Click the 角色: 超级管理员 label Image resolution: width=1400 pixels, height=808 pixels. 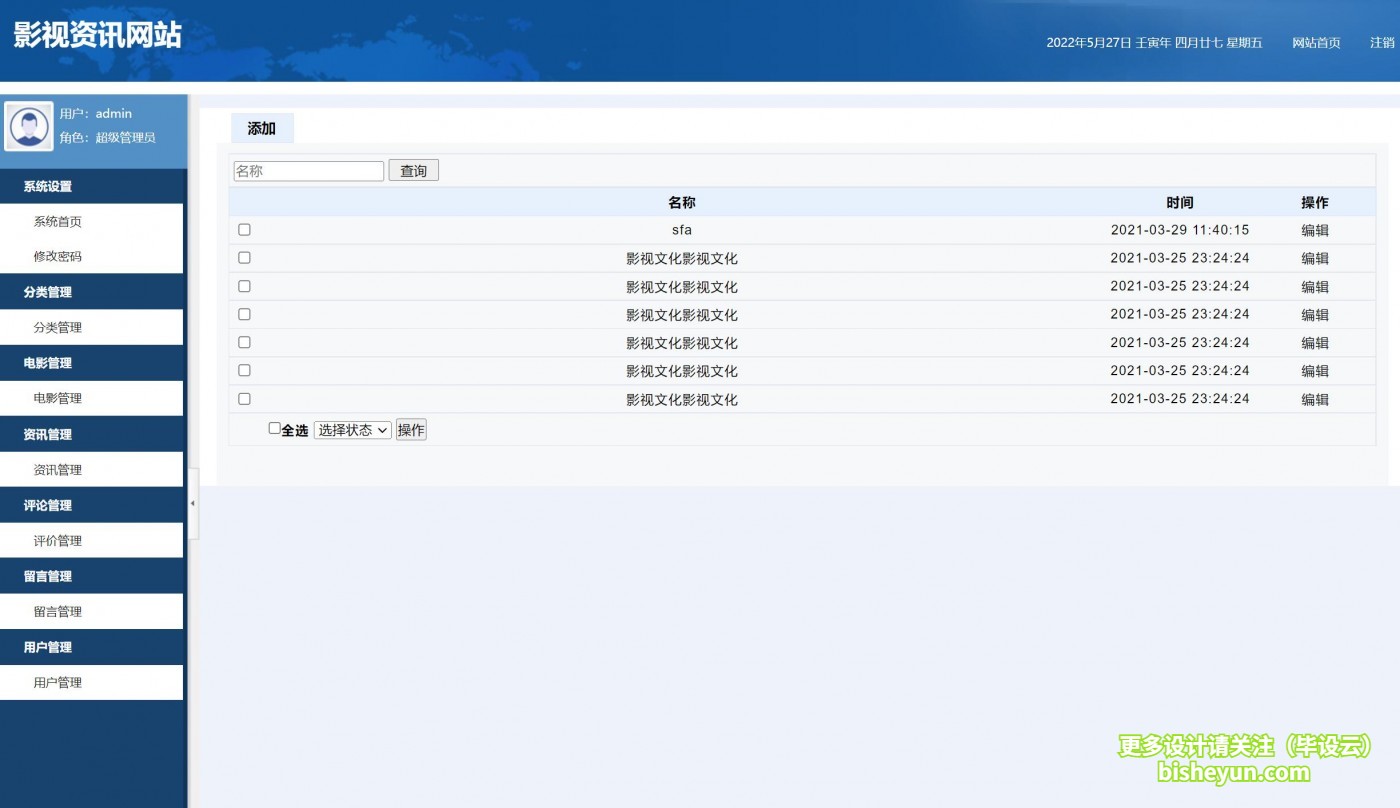[108, 138]
